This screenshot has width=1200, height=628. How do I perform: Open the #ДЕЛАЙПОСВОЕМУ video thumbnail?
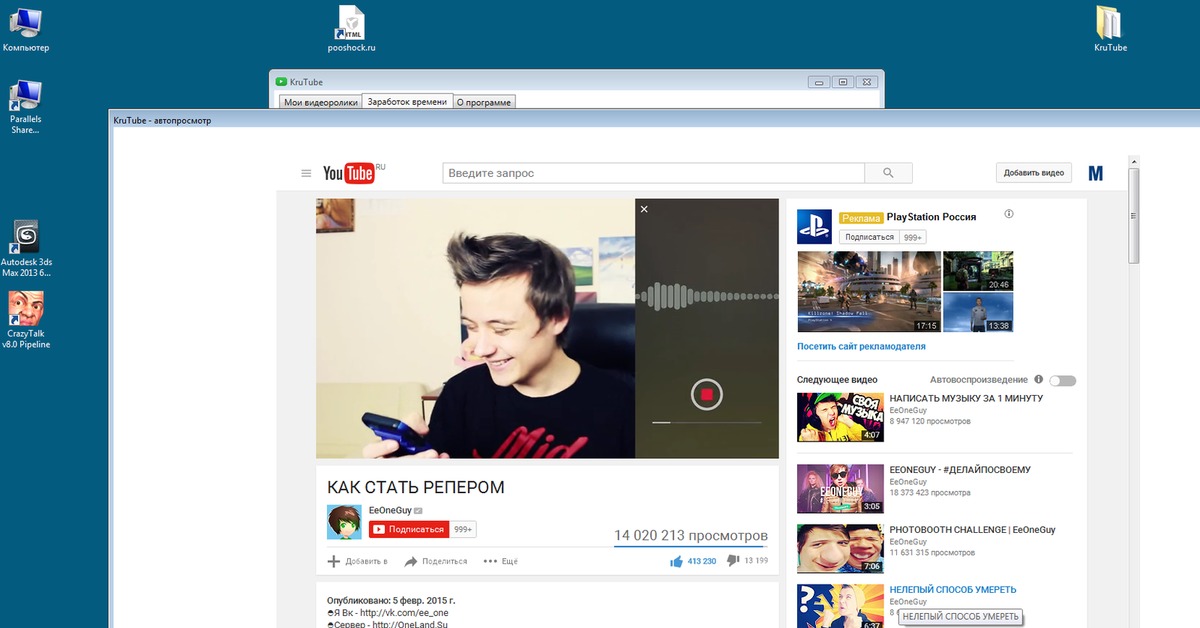[x=840, y=488]
